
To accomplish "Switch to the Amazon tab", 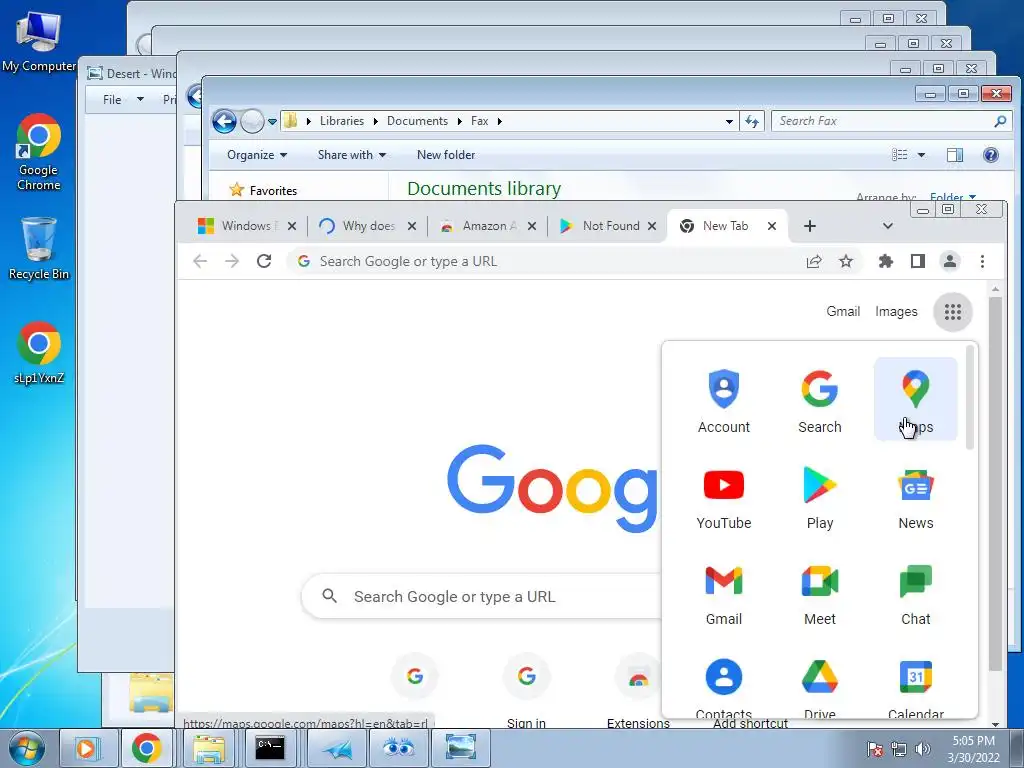I will click(487, 226).
